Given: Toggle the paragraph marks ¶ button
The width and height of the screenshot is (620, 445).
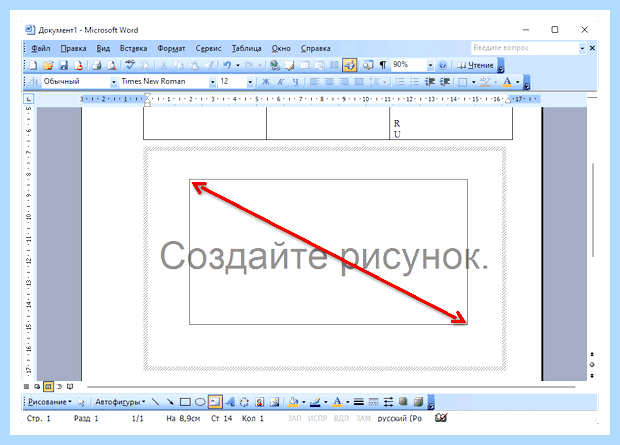Looking at the screenshot, I should tap(383, 65).
